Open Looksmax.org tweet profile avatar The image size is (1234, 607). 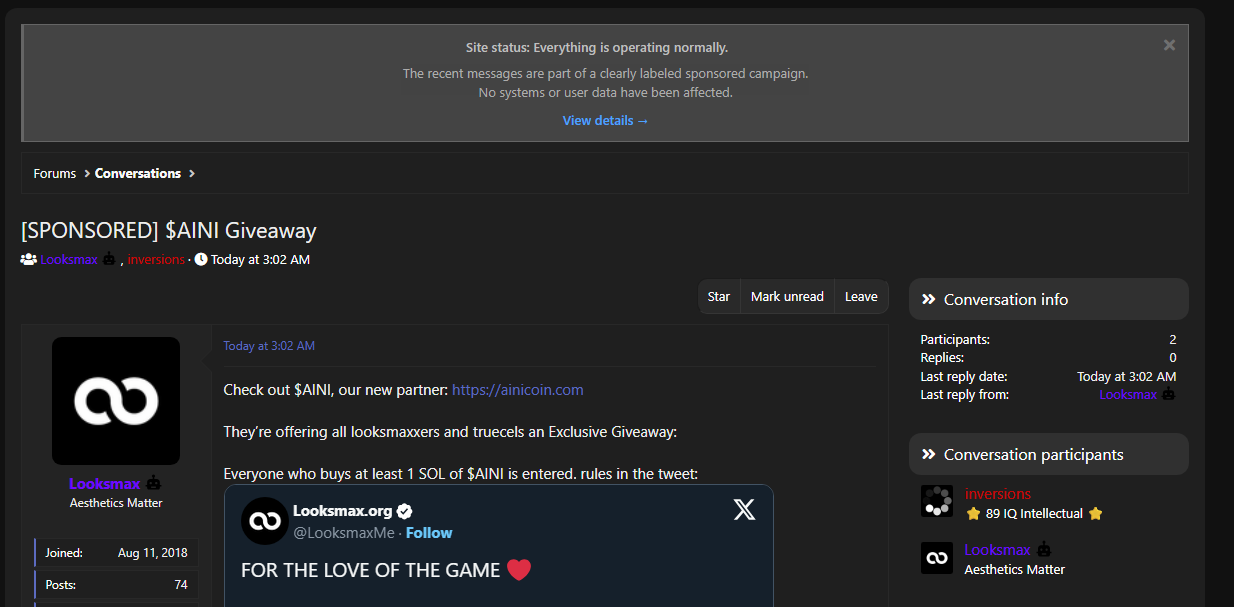[x=265, y=521]
